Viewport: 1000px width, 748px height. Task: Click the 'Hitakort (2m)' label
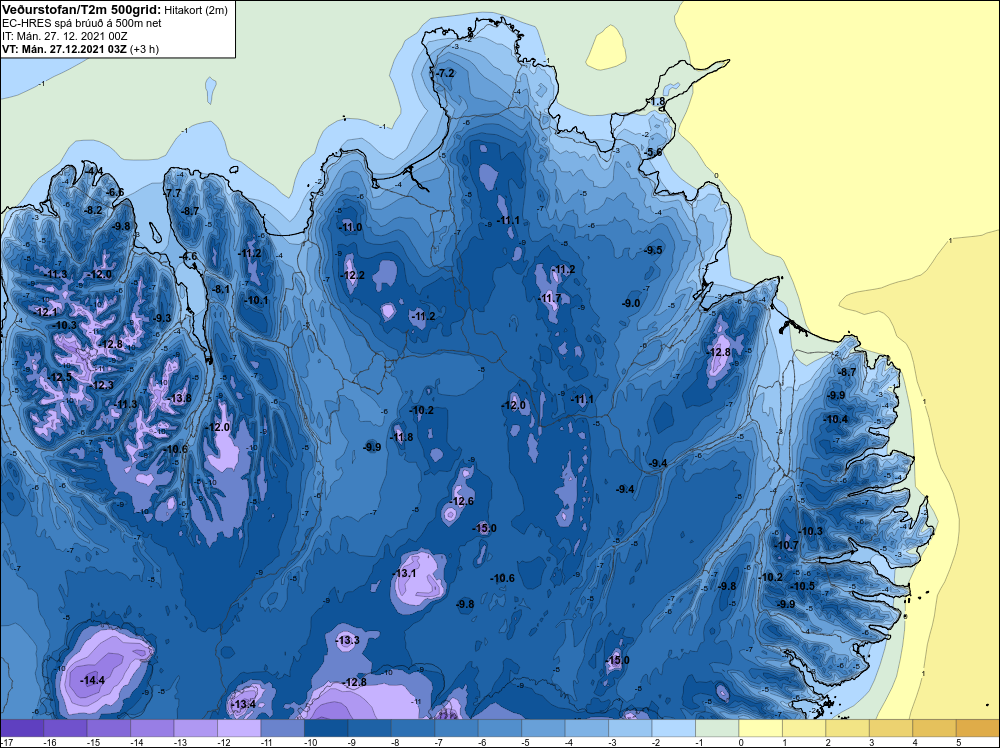(195, 10)
